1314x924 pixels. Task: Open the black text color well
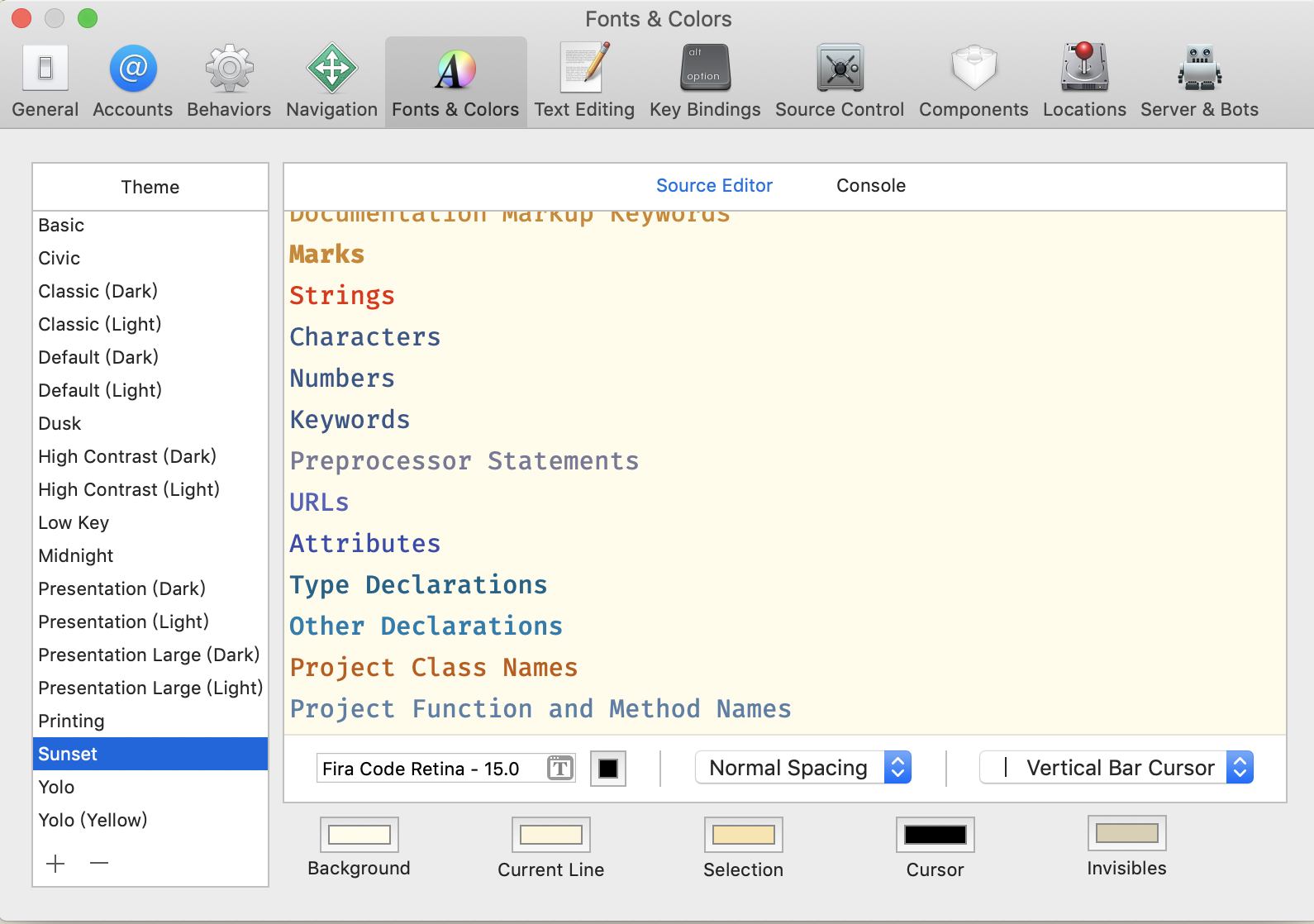coord(608,769)
